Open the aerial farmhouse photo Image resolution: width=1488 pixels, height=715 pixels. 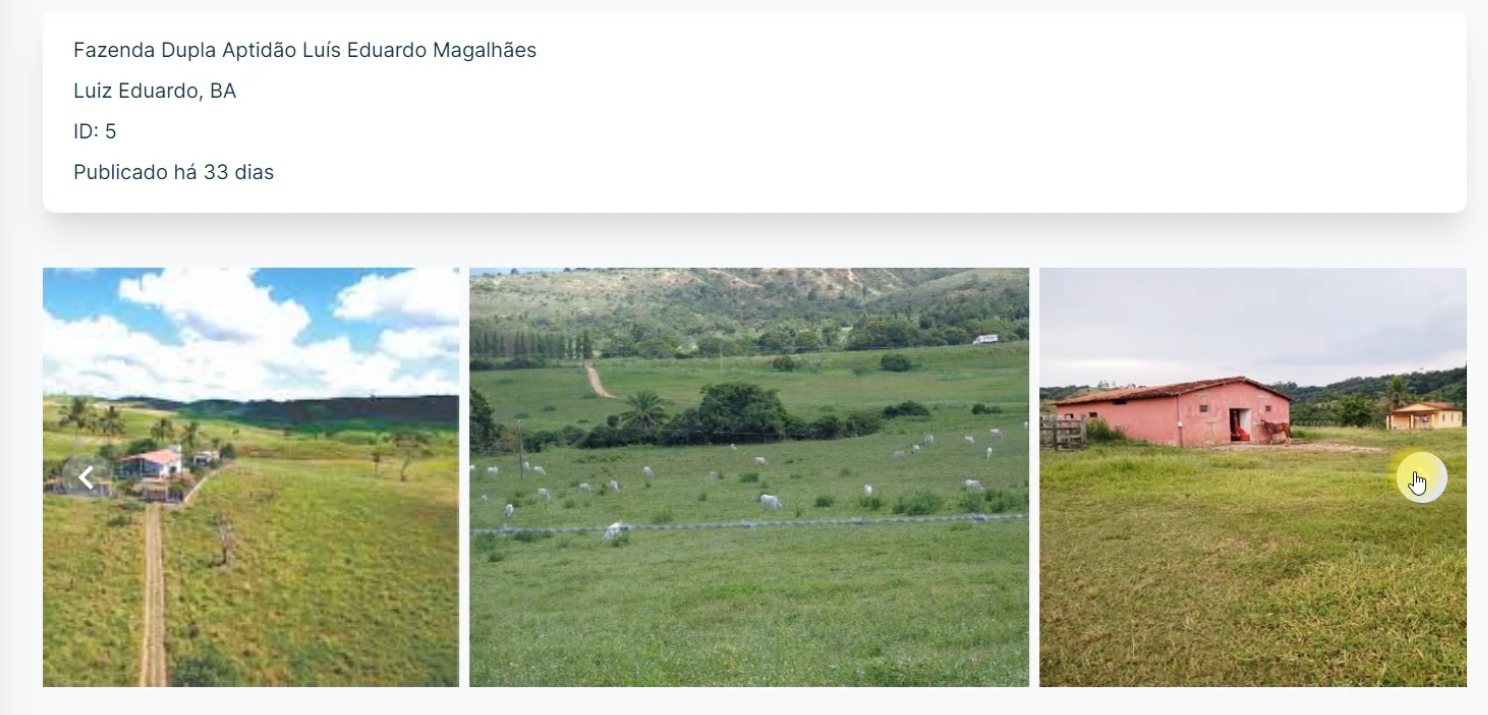(251, 477)
